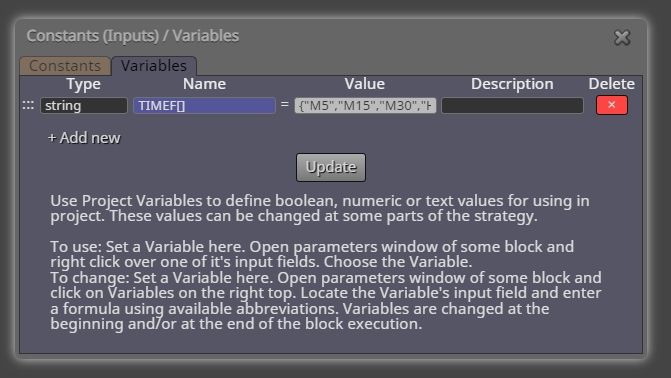The width and height of the screenshot is (671, 378).
Task: Click the Update button
Action: [x=331, y=167]
